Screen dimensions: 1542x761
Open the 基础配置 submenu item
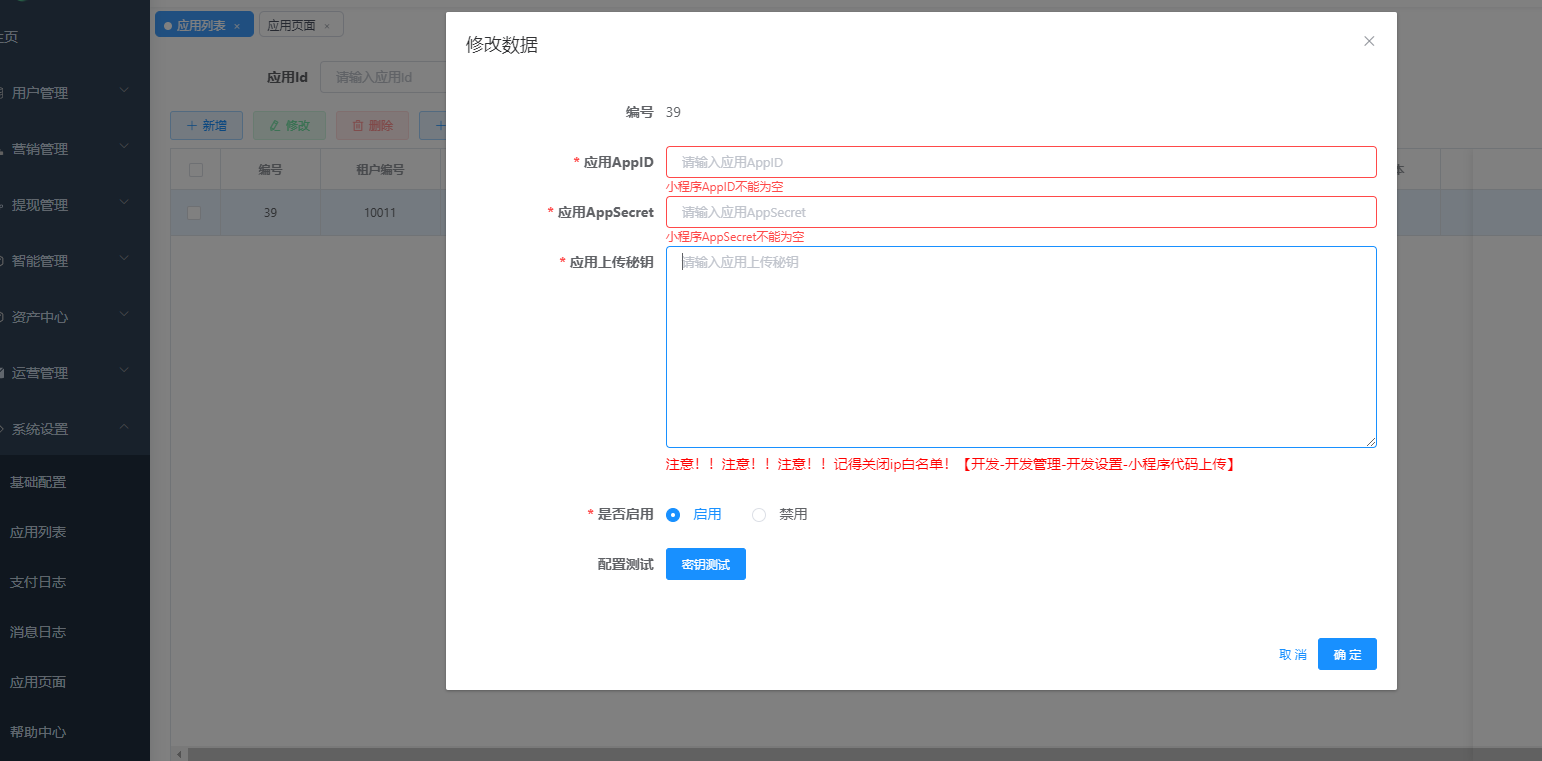pyautogui.click(x=75, y=482)
